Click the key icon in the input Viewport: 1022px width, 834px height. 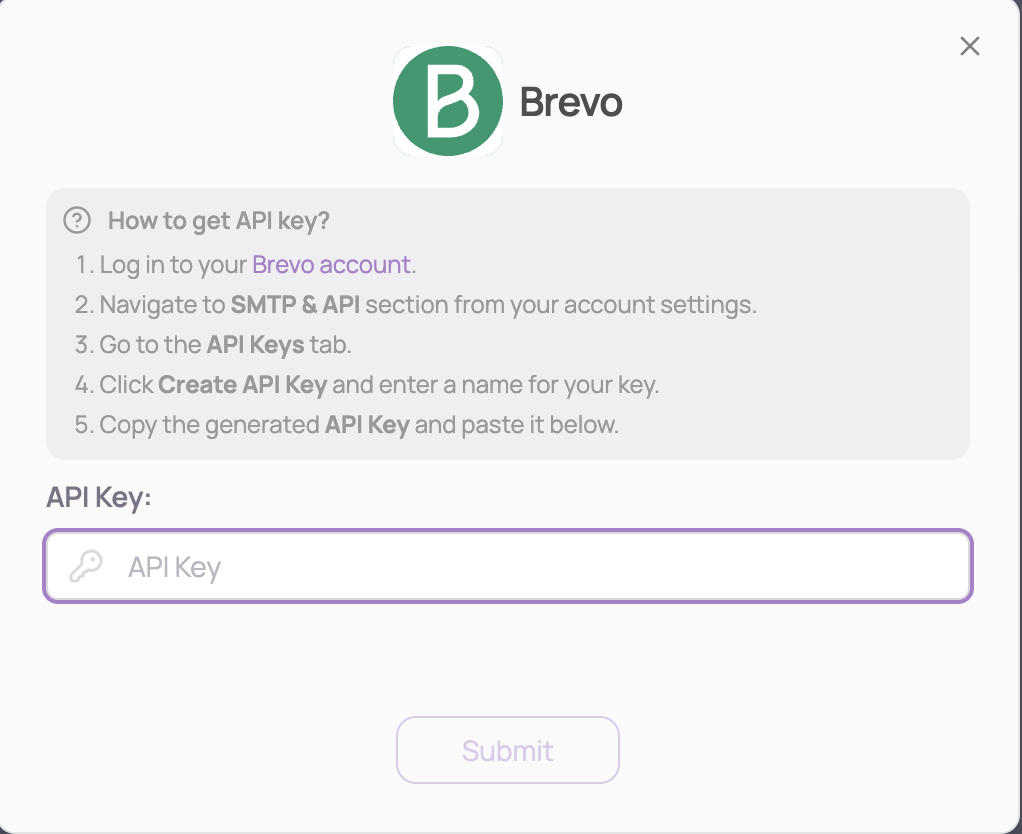pos(86,567)
